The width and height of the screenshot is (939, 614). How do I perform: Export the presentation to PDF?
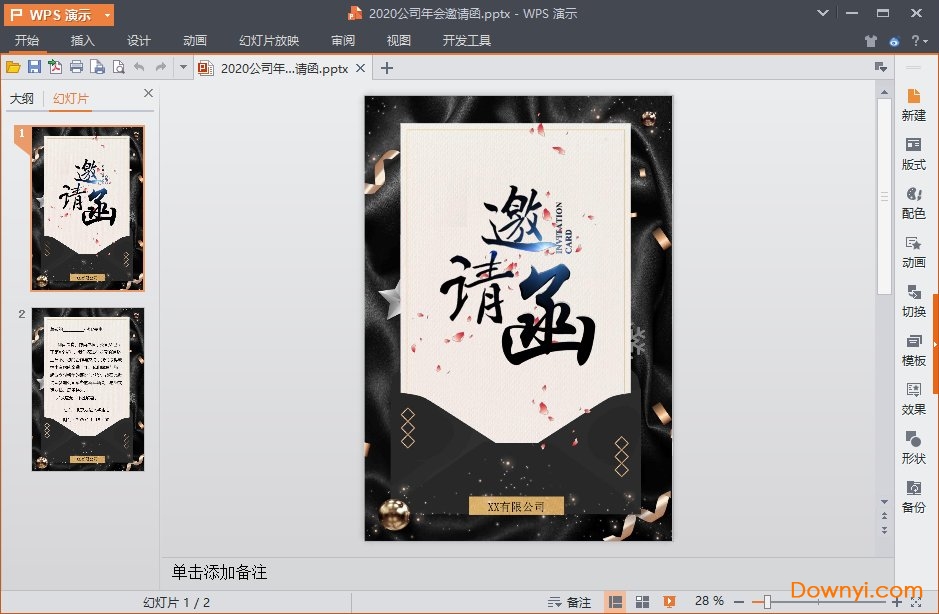point(56,66)
